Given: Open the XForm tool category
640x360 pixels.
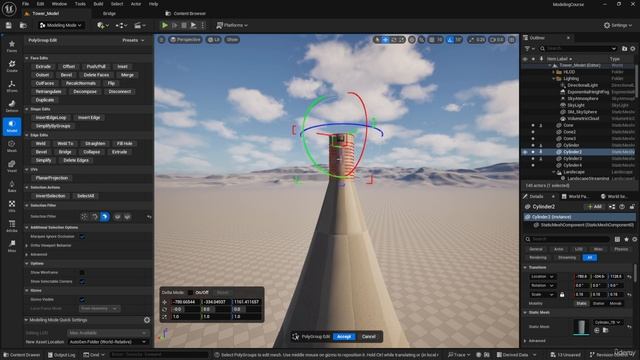Looking at the screenshot, I should pos(12,86).
